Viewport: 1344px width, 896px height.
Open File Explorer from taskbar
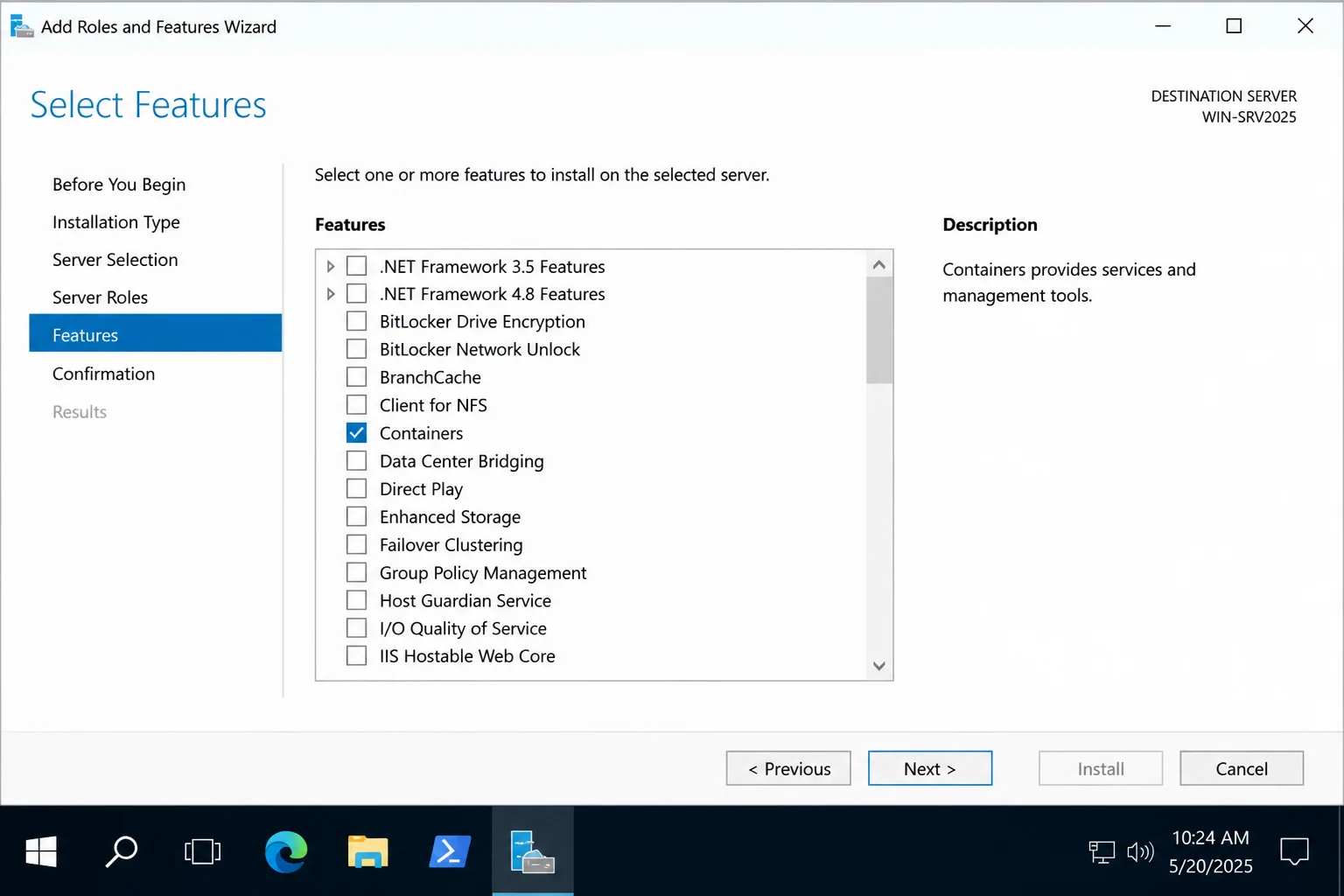(x=367, y=851)
